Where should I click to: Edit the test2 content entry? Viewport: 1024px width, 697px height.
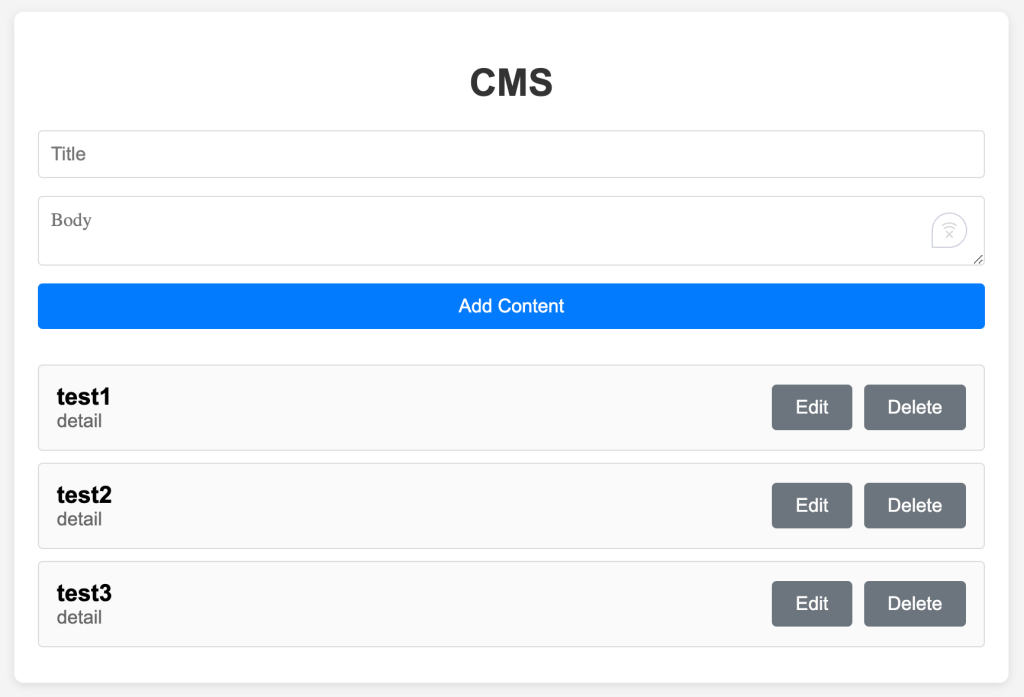811,505
